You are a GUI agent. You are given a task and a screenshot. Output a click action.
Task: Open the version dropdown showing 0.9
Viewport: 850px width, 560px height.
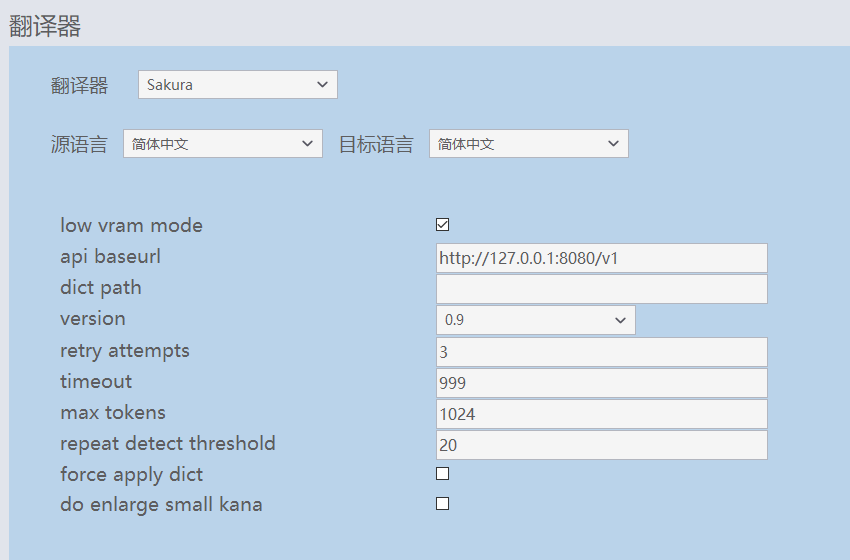(536, 320)
